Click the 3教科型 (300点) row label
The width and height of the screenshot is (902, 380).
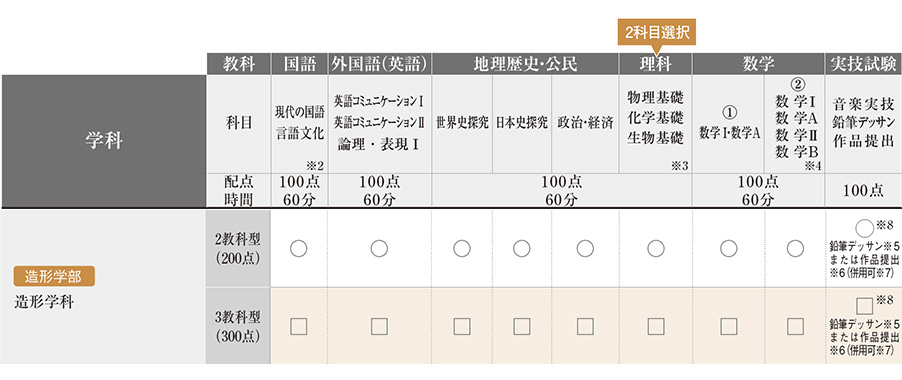(x=239, y=327)
